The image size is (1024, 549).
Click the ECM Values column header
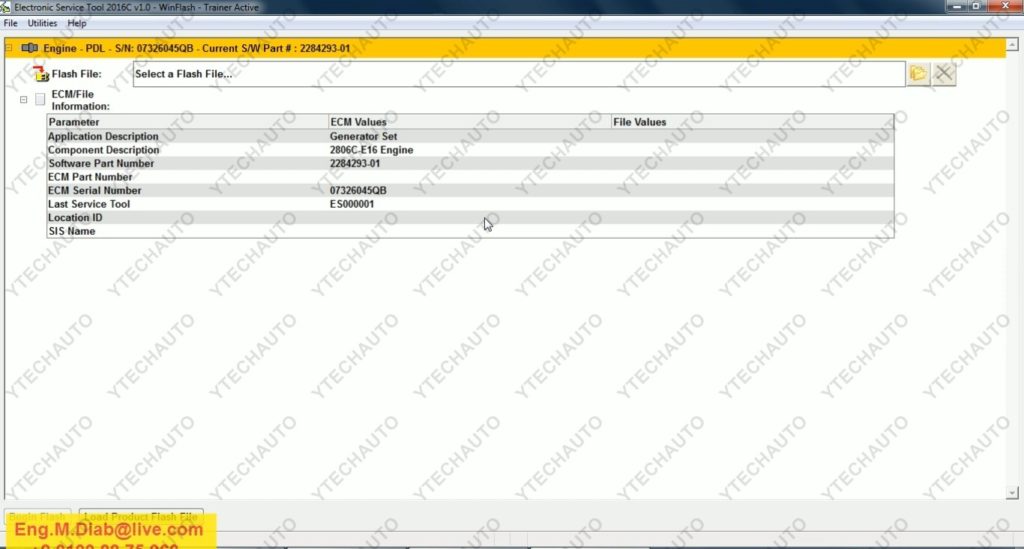click(x=468, y=122)
